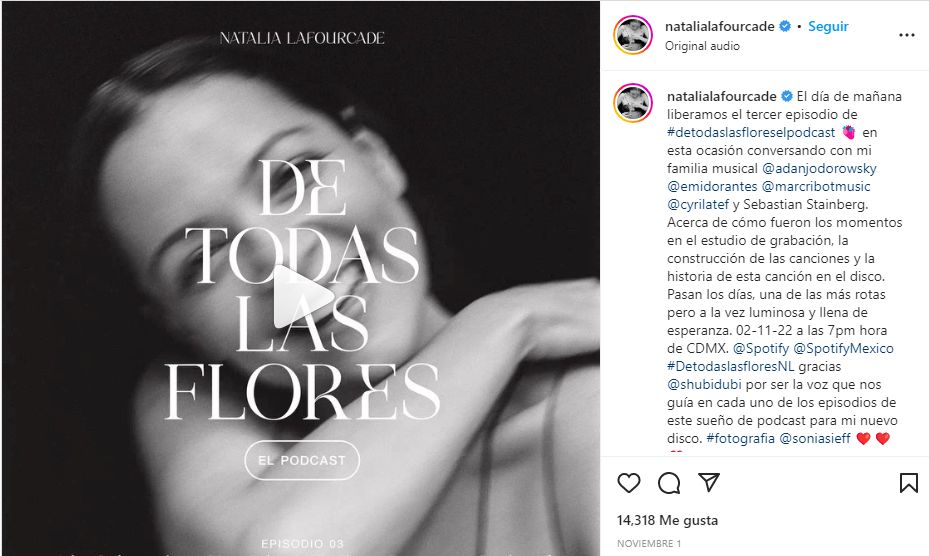View the 14,318 Me gusta likes list
Image resolution: width=929 pixels, height=556 pixels.
(x=667, y=520)
